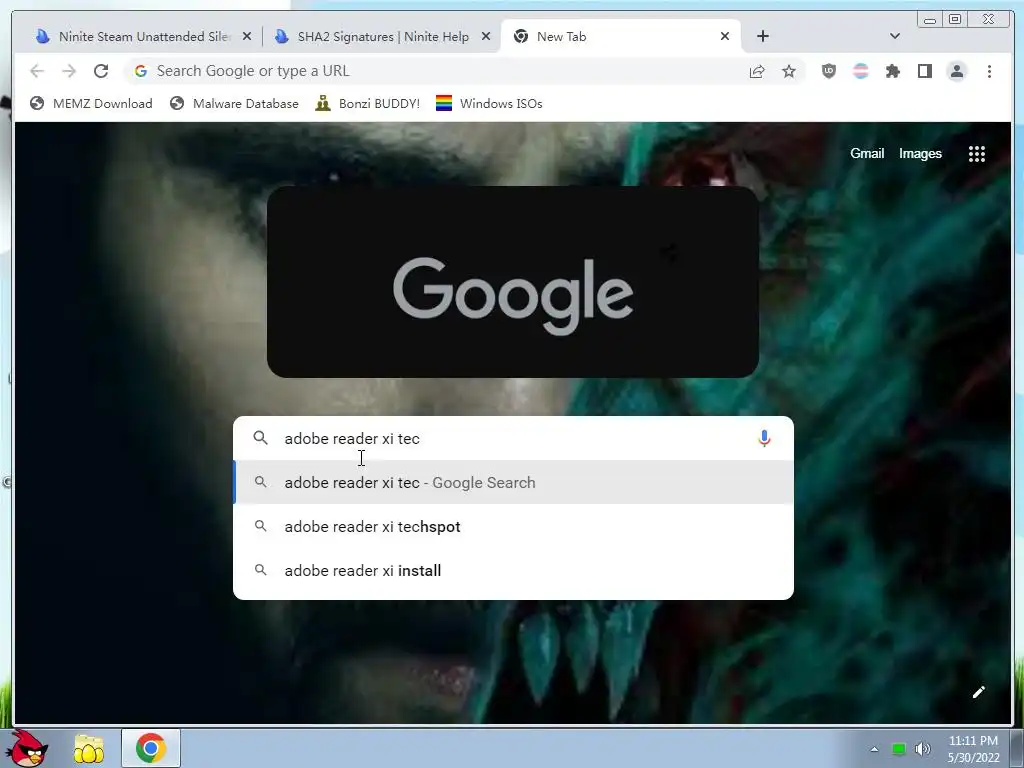This screenshot has width=1024, height=768.
Task: Click the search box text field
Action: [x=513, y=438]
